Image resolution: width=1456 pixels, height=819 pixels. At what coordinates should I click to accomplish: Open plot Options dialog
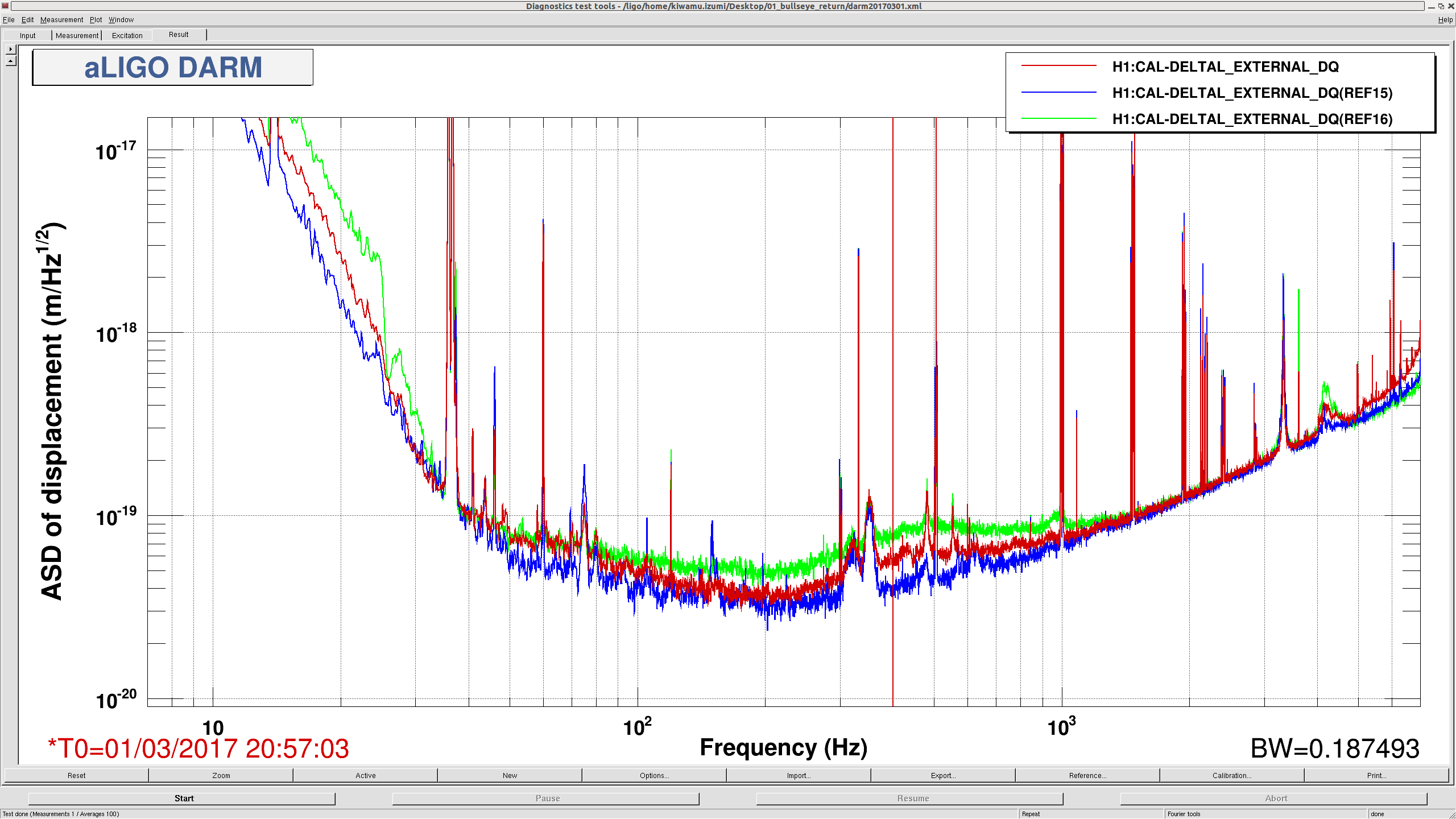pos(654,775)
